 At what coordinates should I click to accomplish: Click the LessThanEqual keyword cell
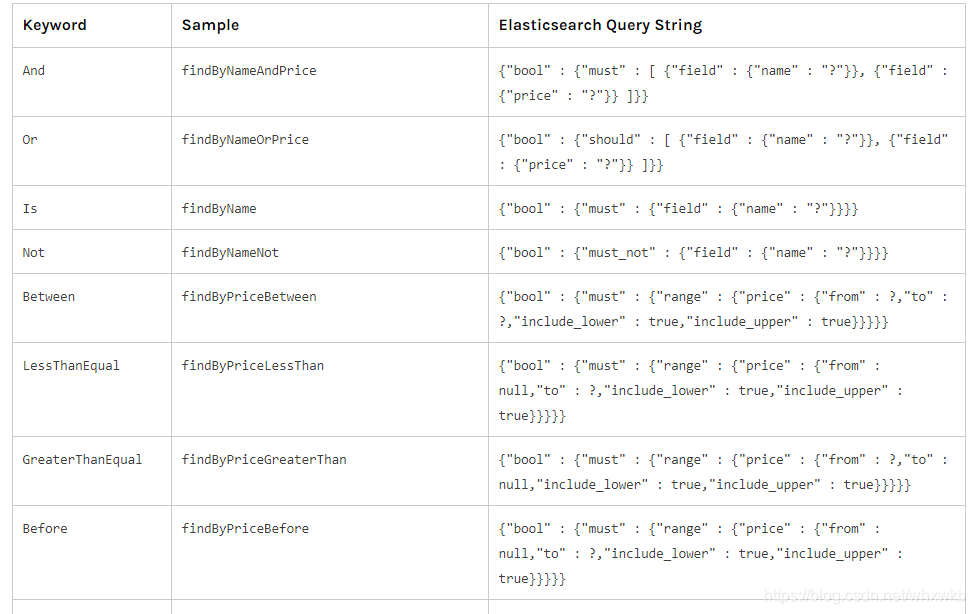point(71,366)
